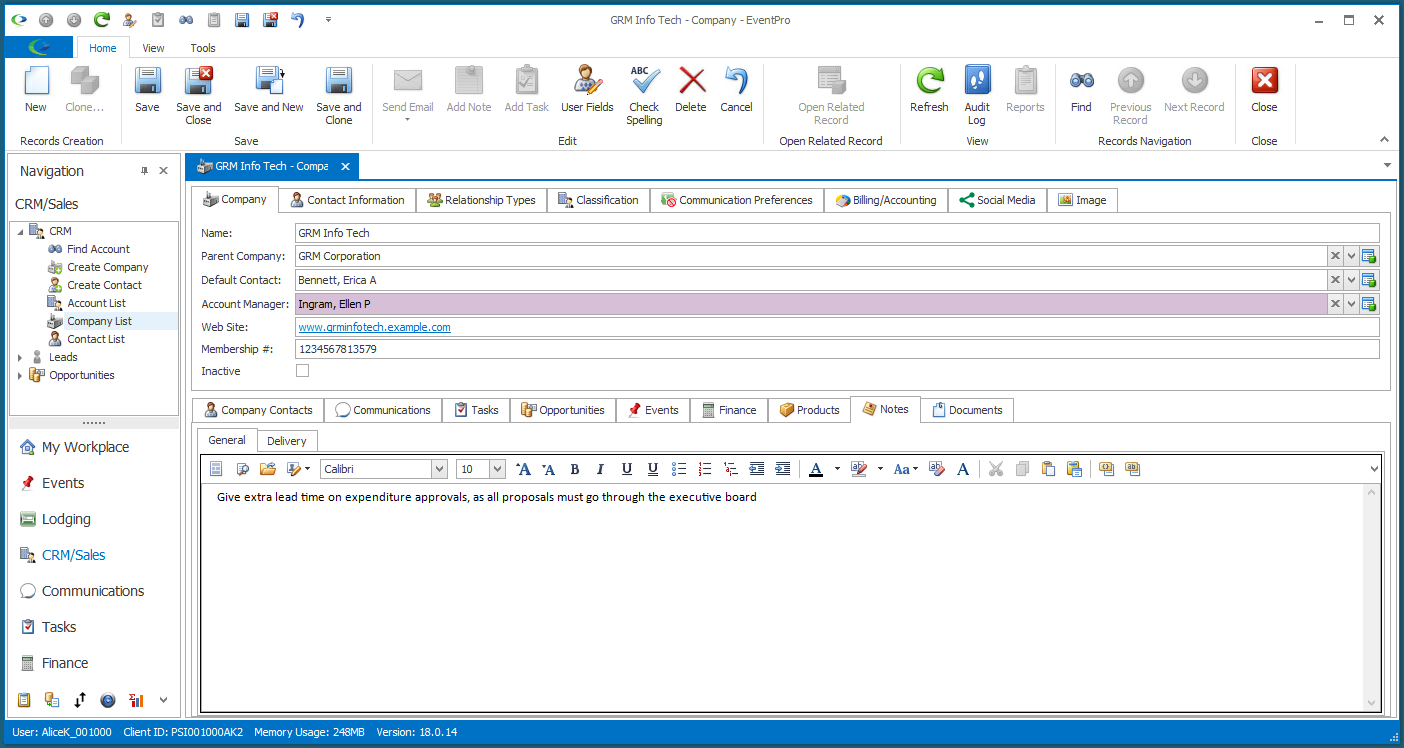Screen dimensions: 1404x748
Task: Expand the Leads tree node
Action: pos(19,357)
